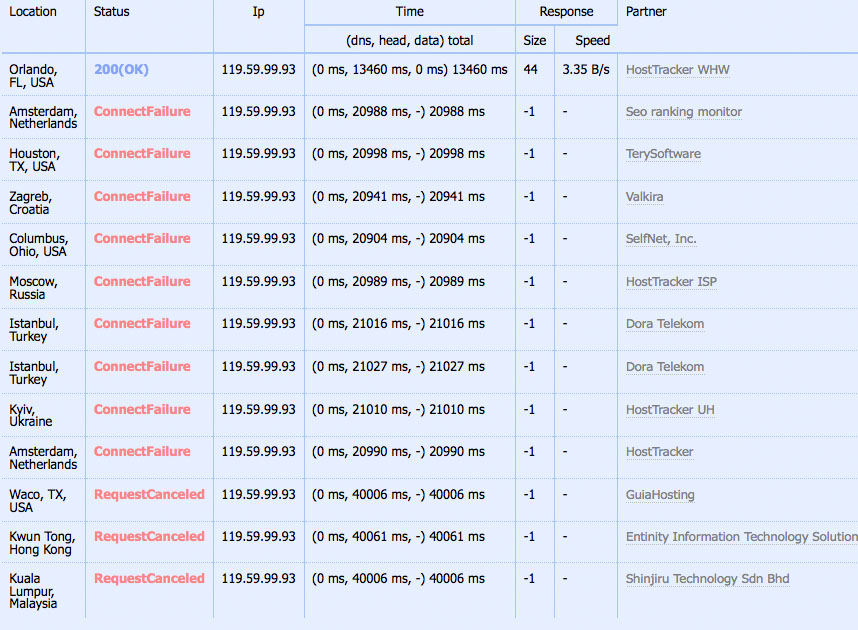
Task: Open the SelfNet, Inc. partner link
Action: click(661, 239)
